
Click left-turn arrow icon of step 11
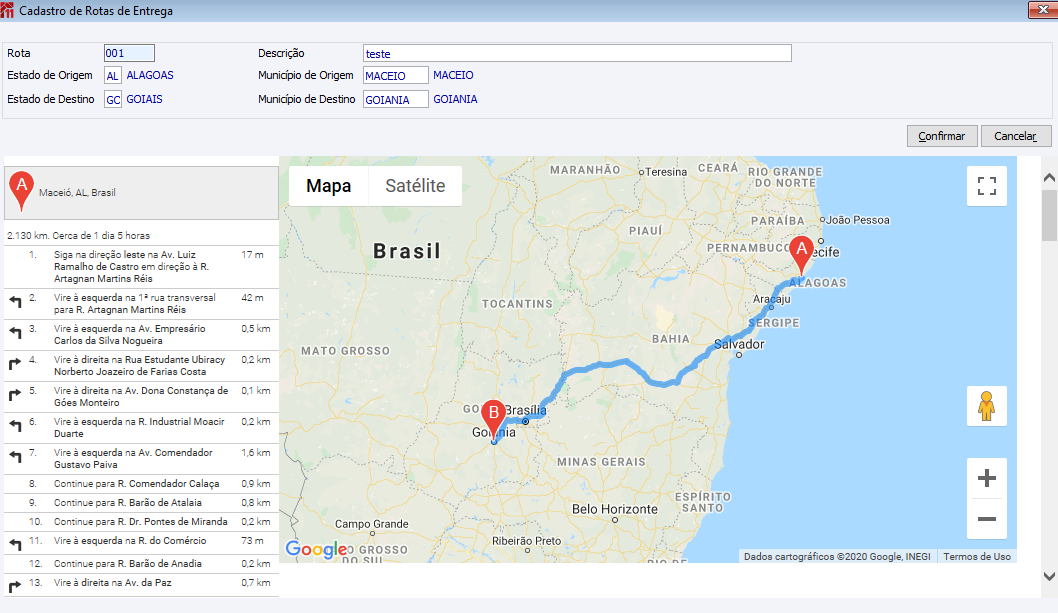(x=15, y=545)
